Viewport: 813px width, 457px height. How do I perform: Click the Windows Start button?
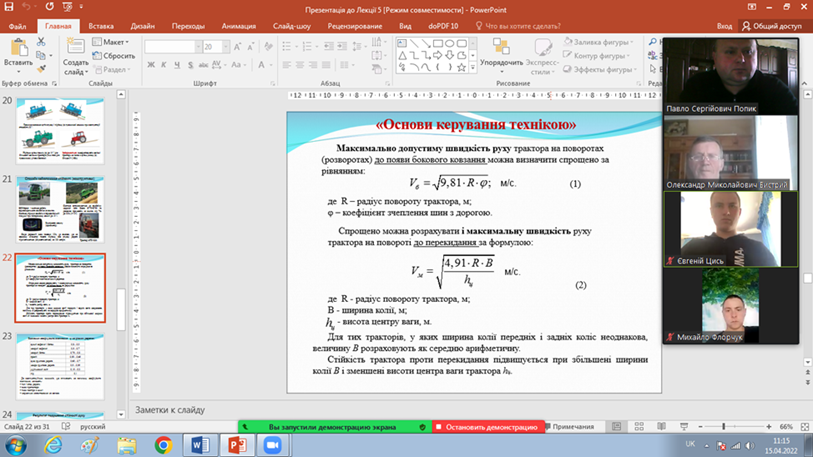tap(16, 445)
